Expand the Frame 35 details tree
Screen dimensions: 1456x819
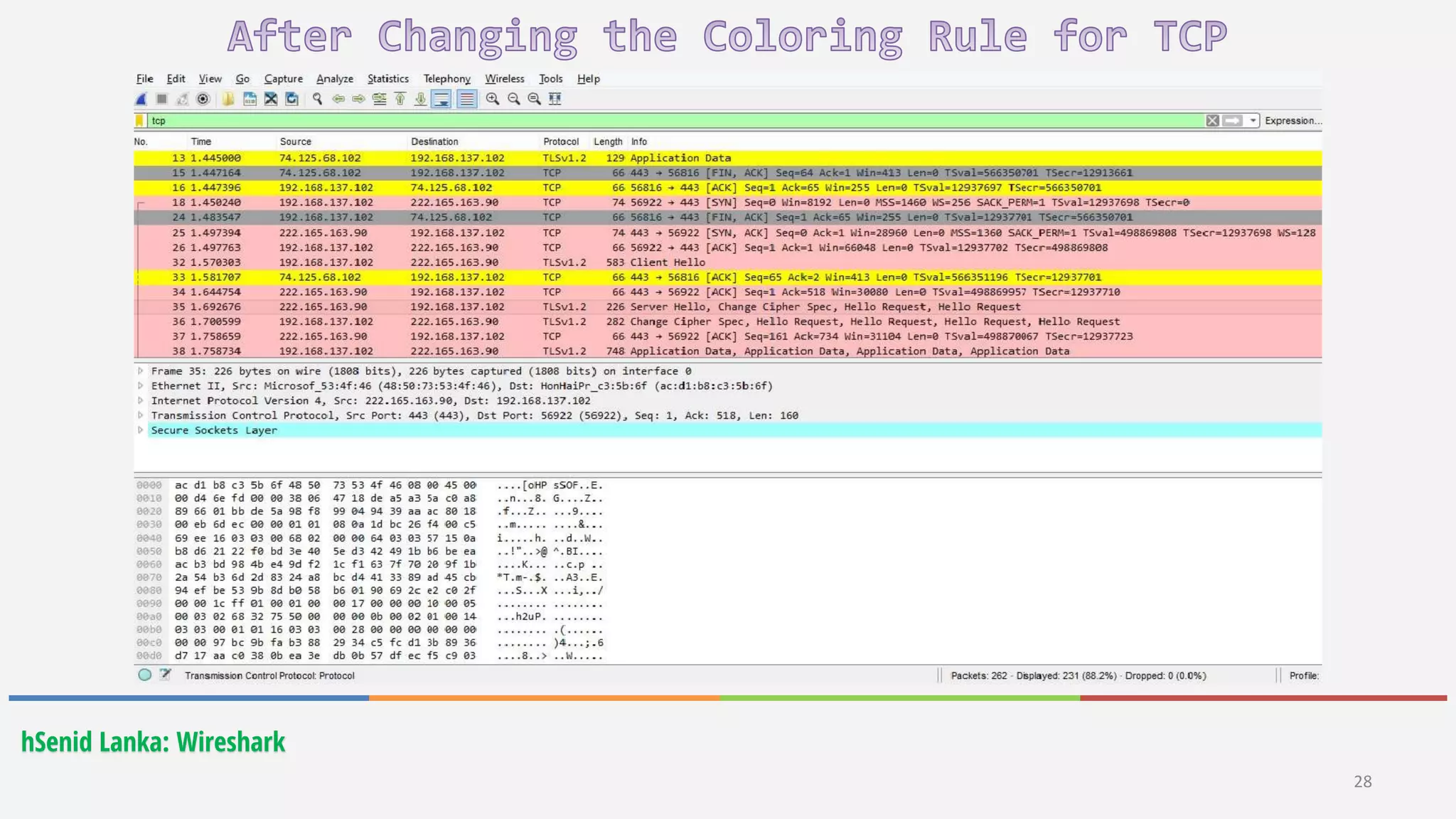pos(141,371)
